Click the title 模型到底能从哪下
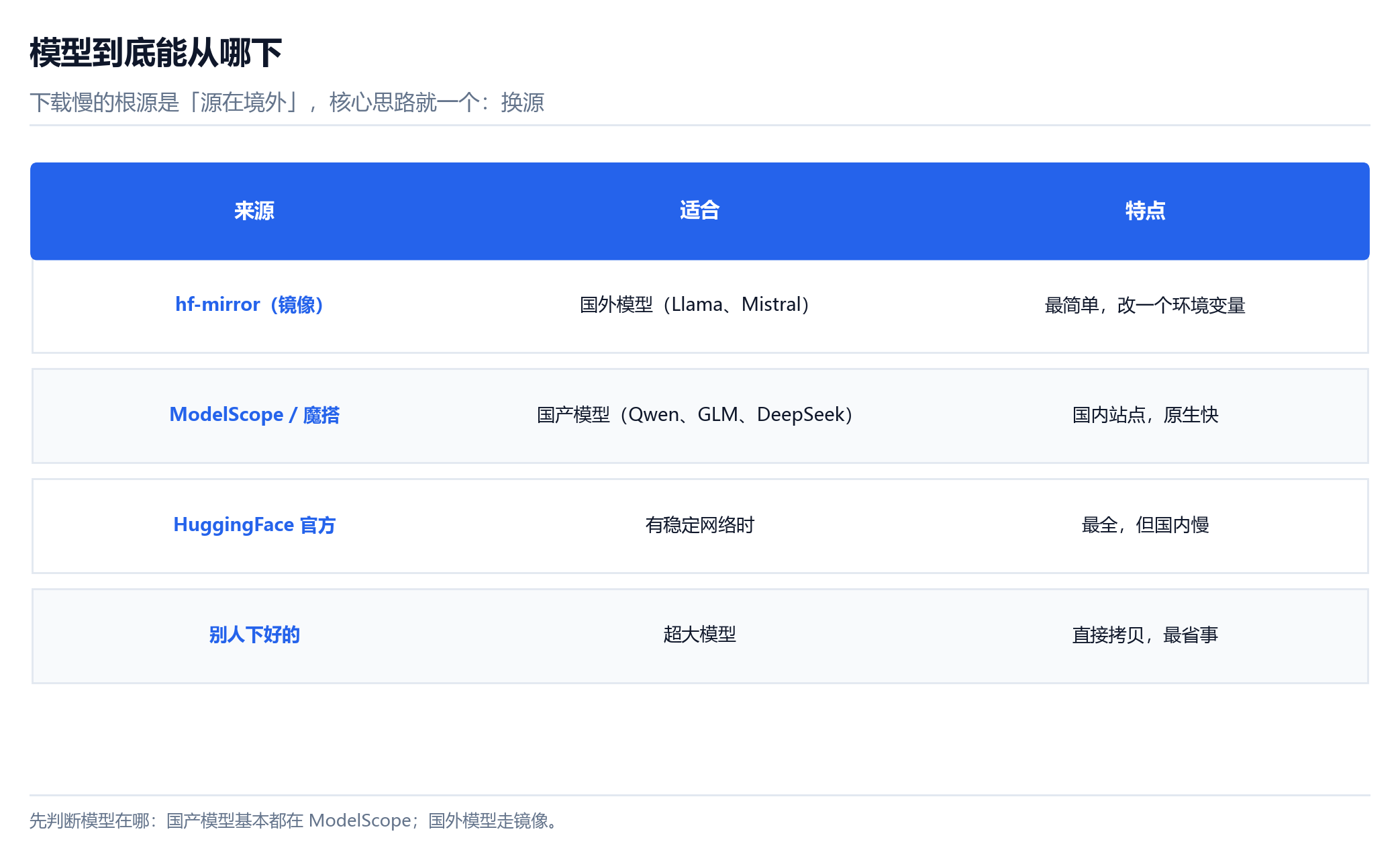This screenshot has width=1400, height=844. point(156,53)
